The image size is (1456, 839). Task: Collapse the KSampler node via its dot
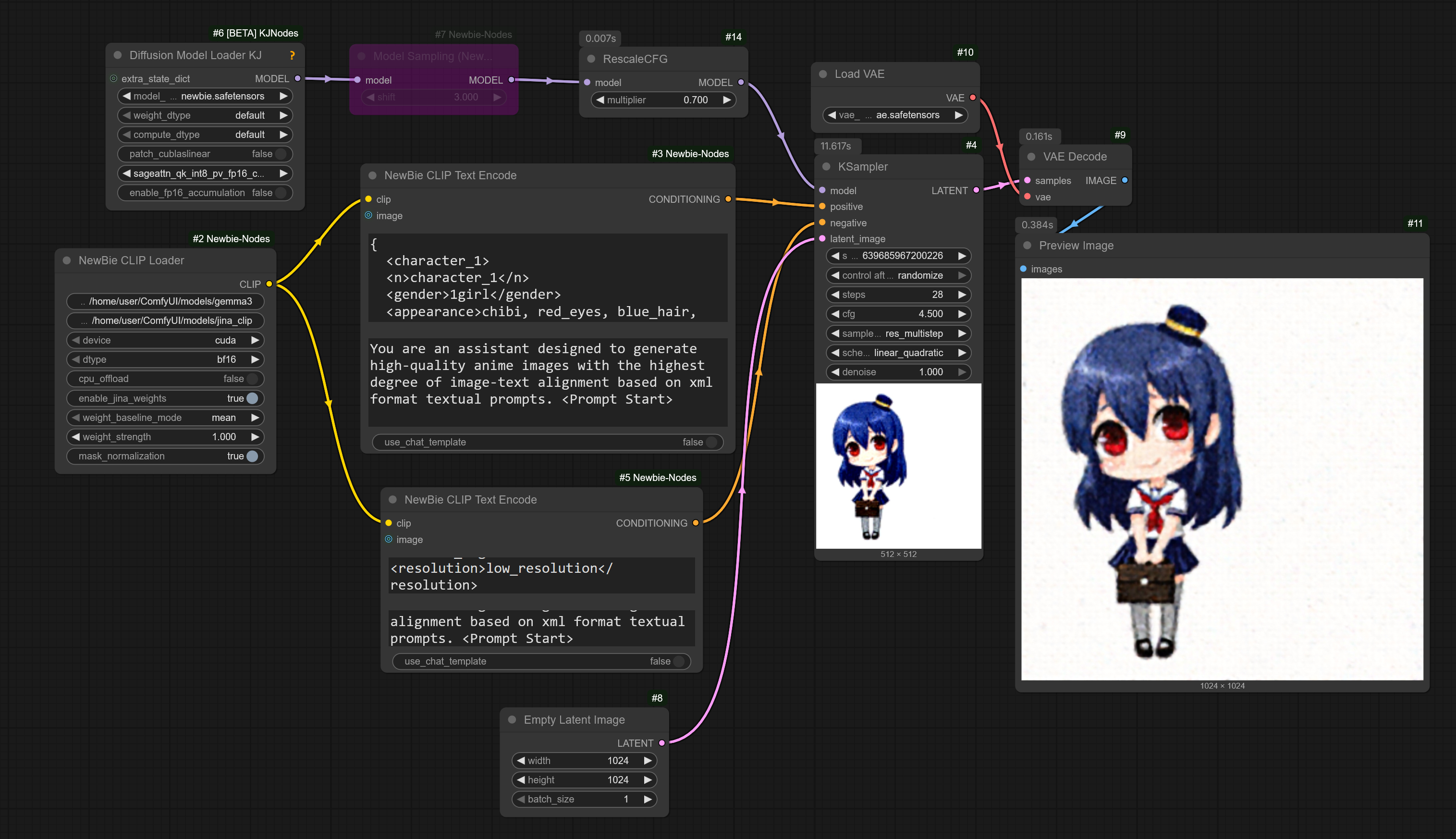(x=826, y=167)
